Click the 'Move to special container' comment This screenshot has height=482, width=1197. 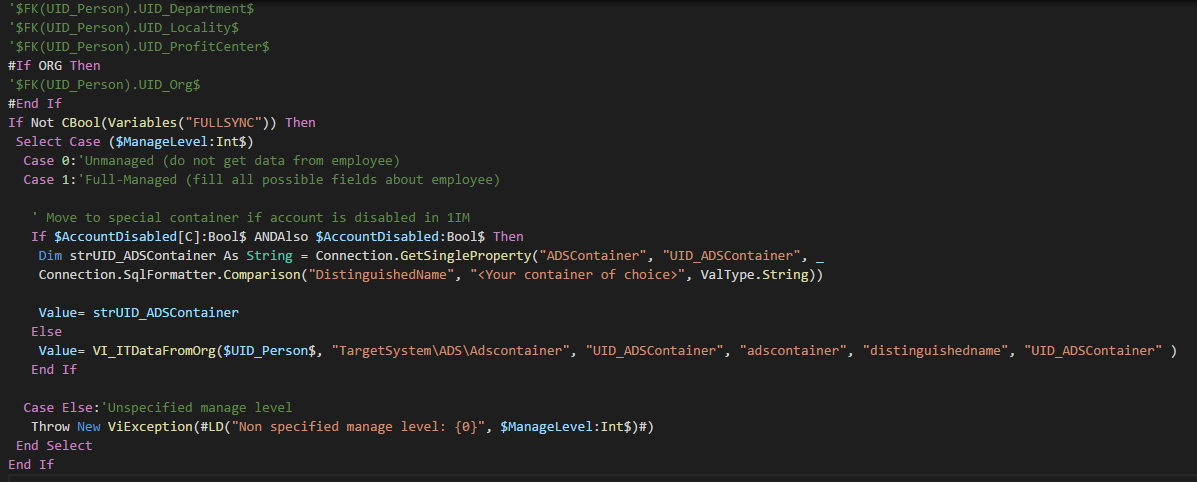coord(257,217)
